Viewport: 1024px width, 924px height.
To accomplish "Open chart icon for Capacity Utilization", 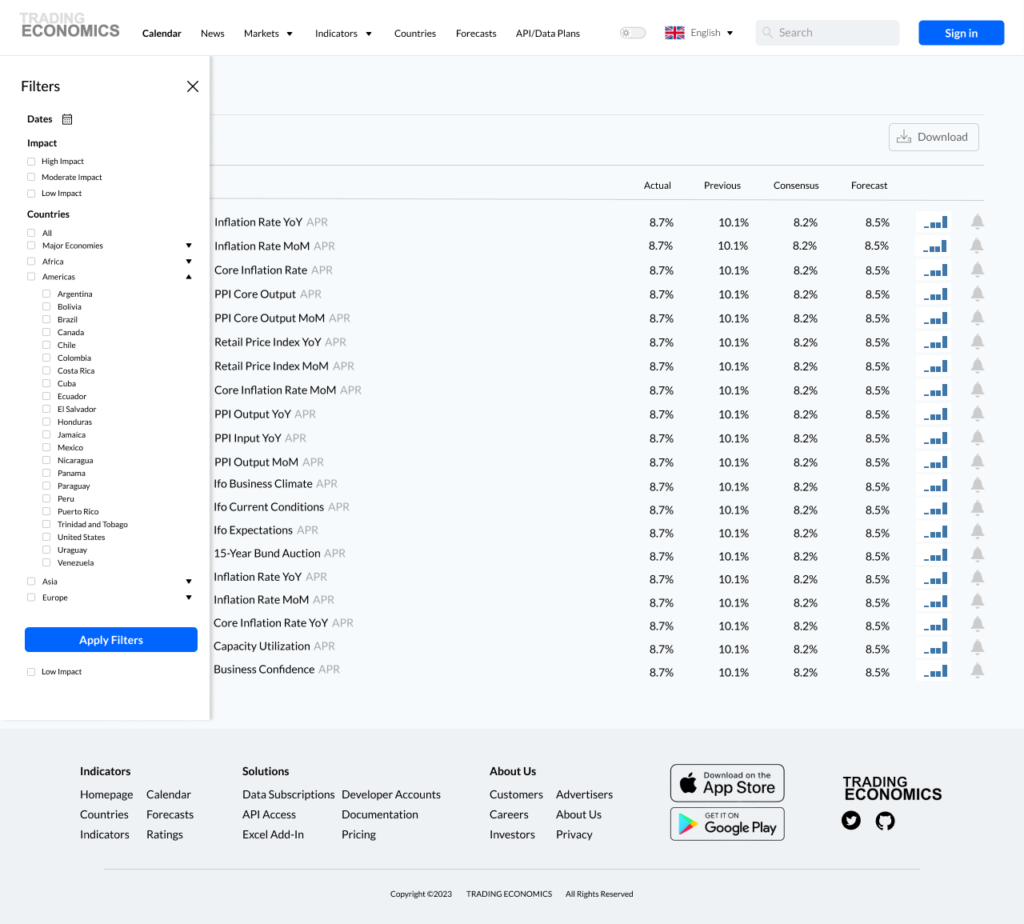I will (935, 648).
